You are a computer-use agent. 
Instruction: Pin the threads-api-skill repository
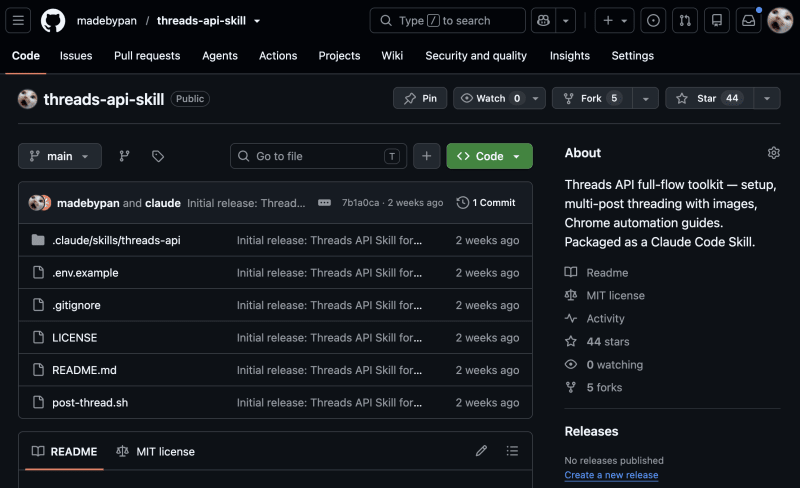point(420,98)
